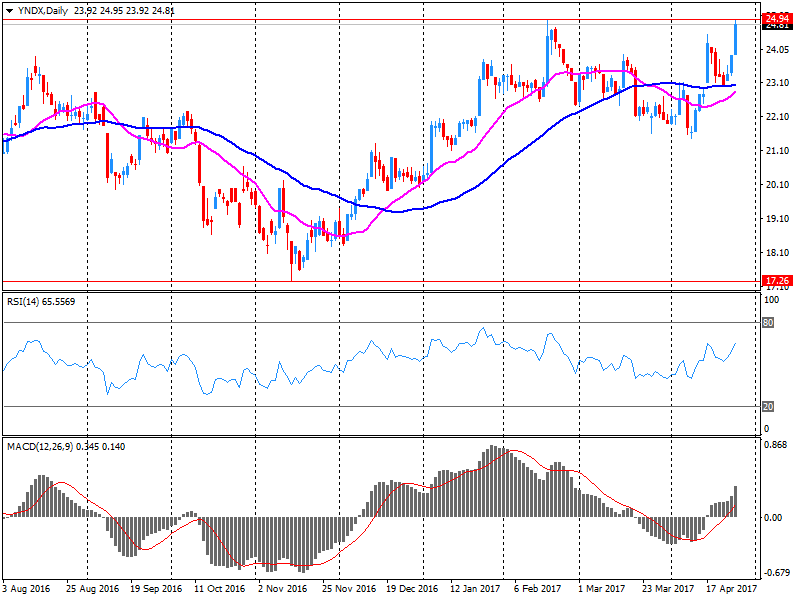Image resolution: width=800 pixels, height=600 pixels.
Task: Click the red 24.94 resistance price label
Action: (777, 19)
